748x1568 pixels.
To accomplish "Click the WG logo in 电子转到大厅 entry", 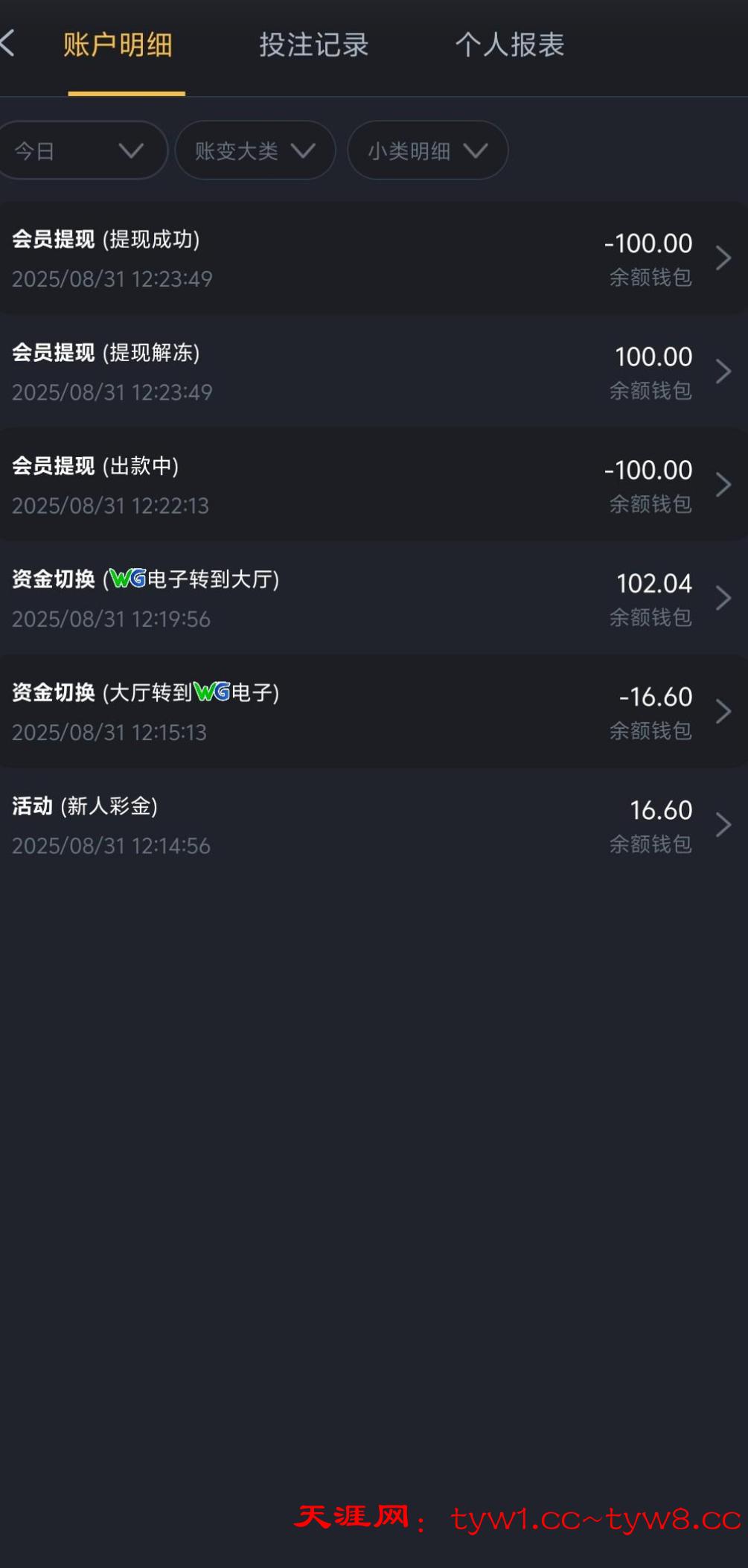I will tap(128, 579).
